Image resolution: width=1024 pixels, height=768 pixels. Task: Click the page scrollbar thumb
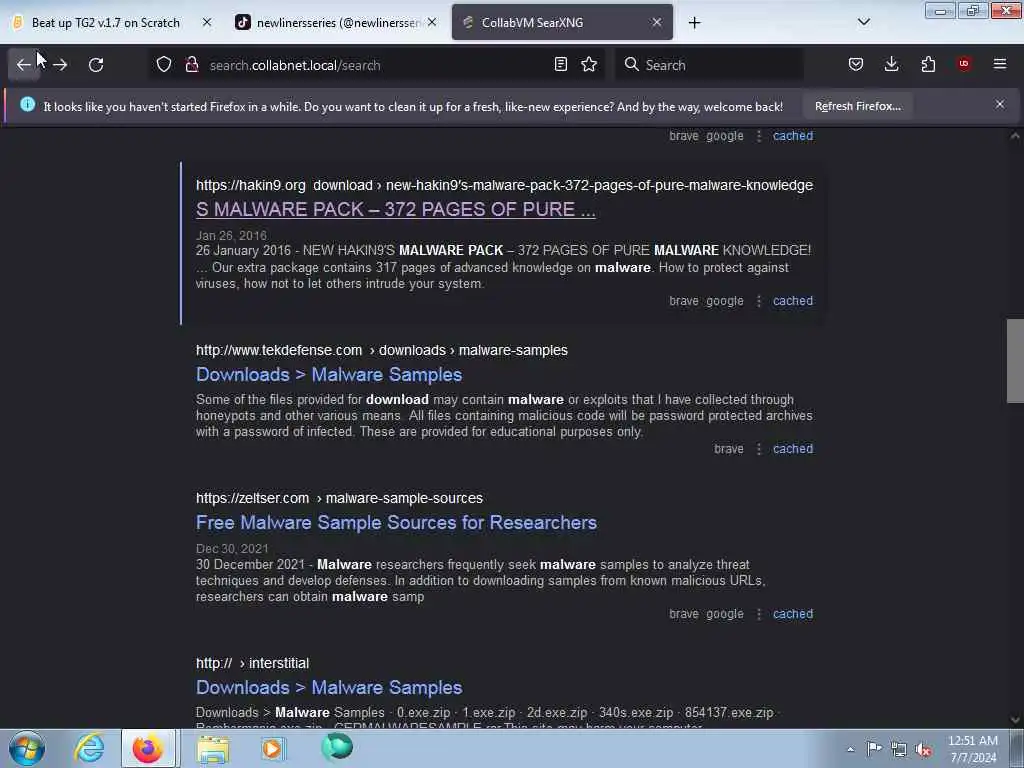[1015, 361]
